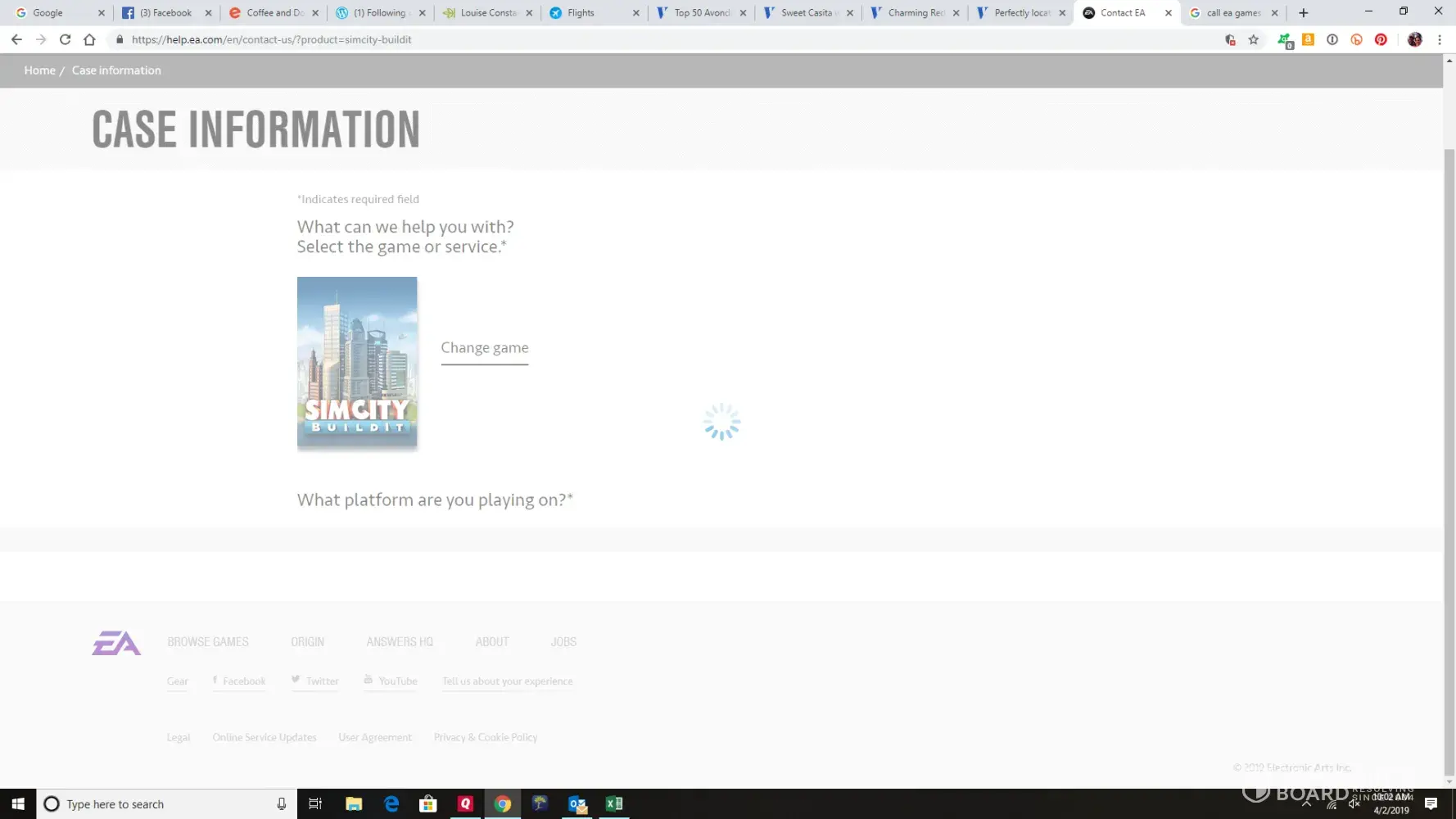Open the red Q app on taskbar

pyautogui.click(x=466, y=804)
